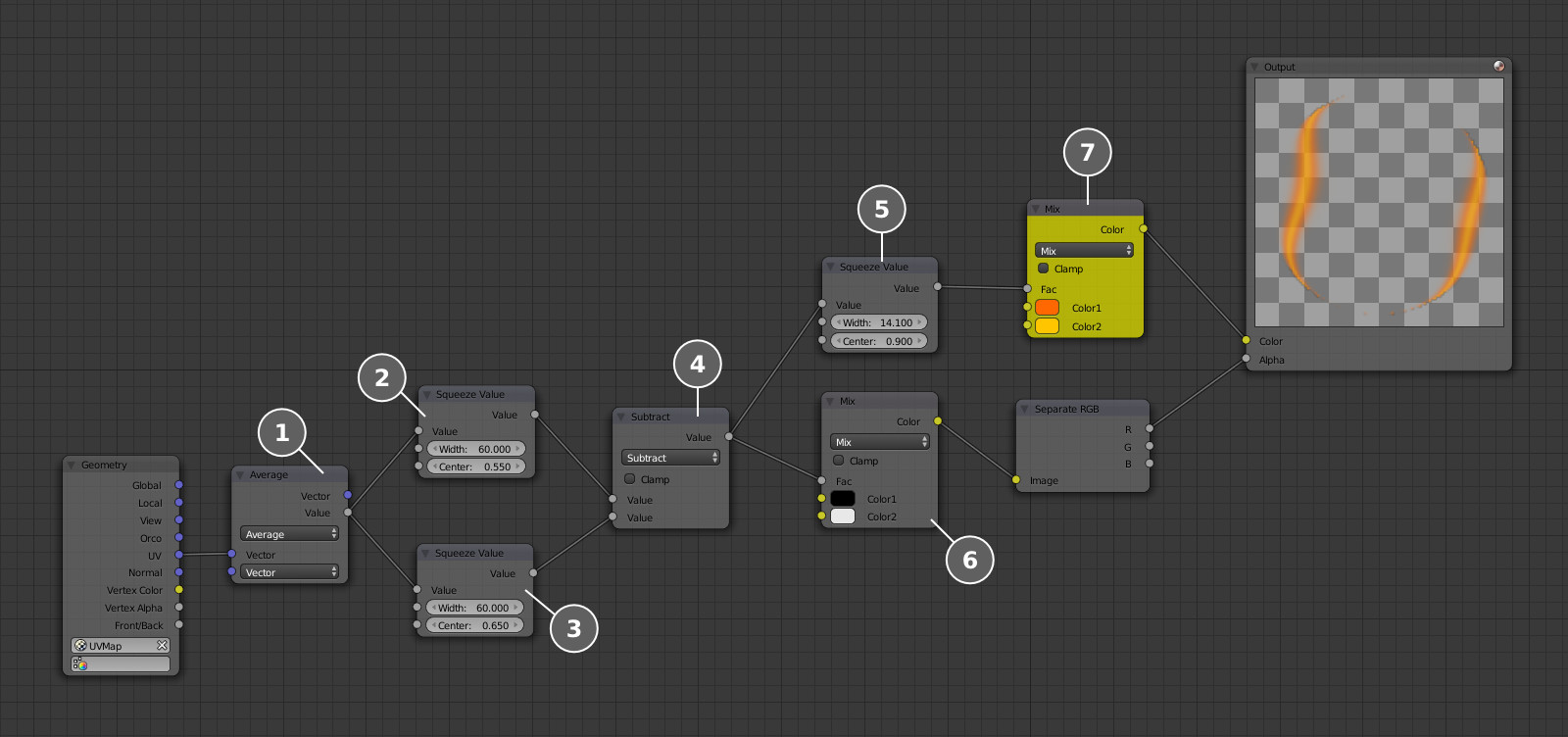The height and width of the screenshot is (737, 1568).
Task: Collapse the Separate RGB node
Action: pyautogui.click(x=1025, y=409)
